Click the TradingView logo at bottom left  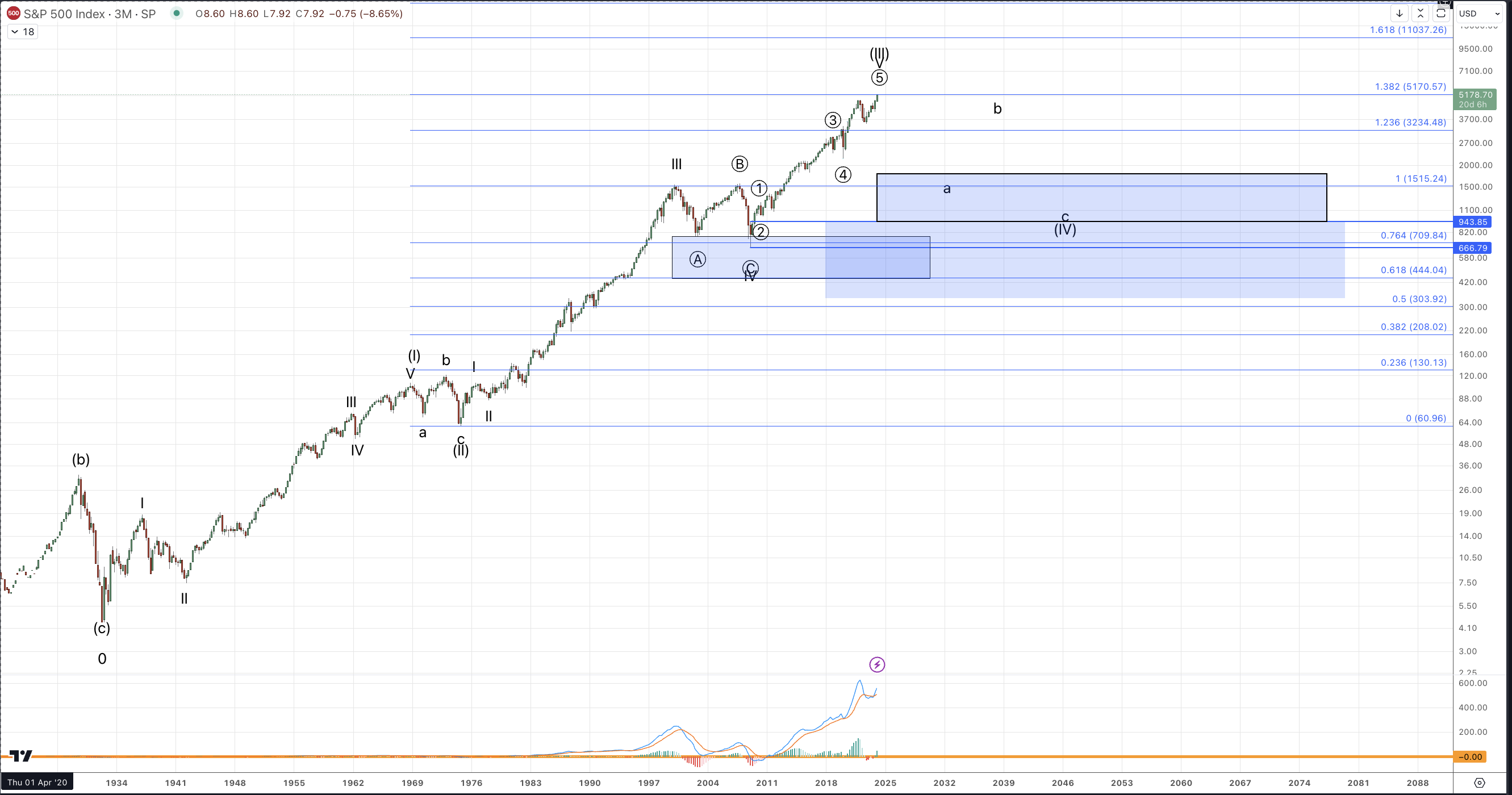21,756
